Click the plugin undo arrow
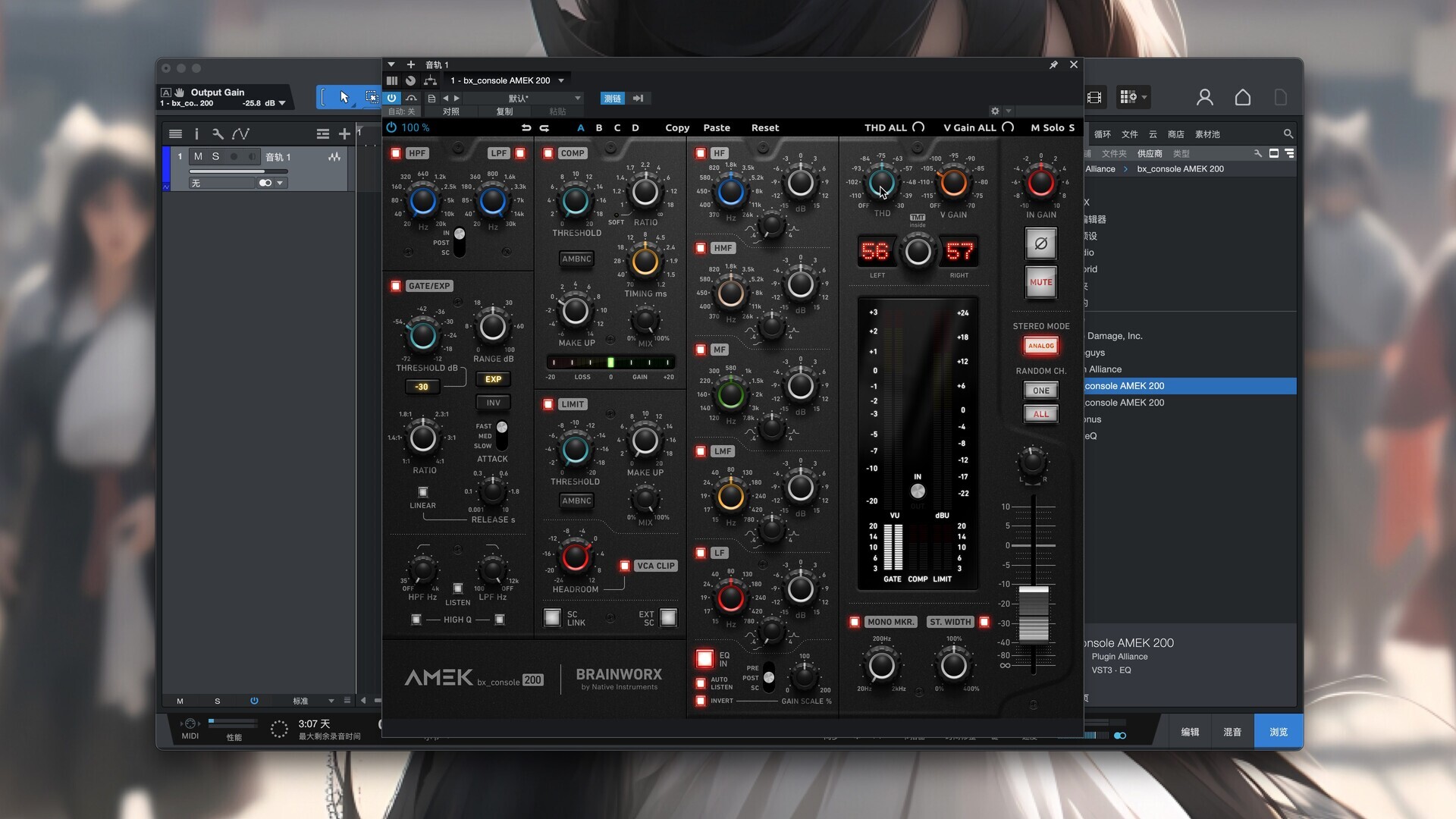This screenshot has width=1456, height=819. 526,127
